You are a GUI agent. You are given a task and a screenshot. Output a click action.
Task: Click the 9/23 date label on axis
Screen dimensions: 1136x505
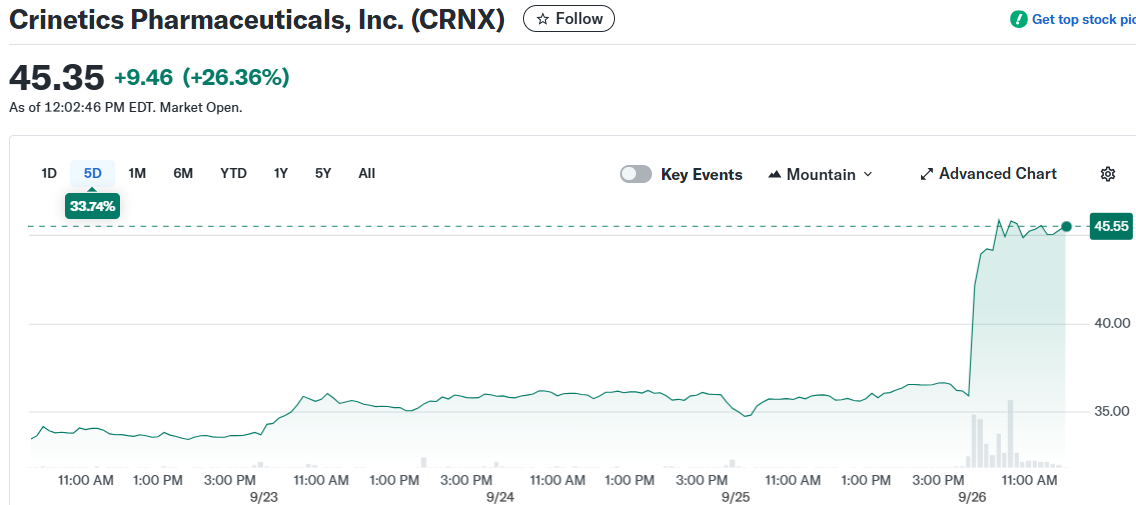coord(264,497)
